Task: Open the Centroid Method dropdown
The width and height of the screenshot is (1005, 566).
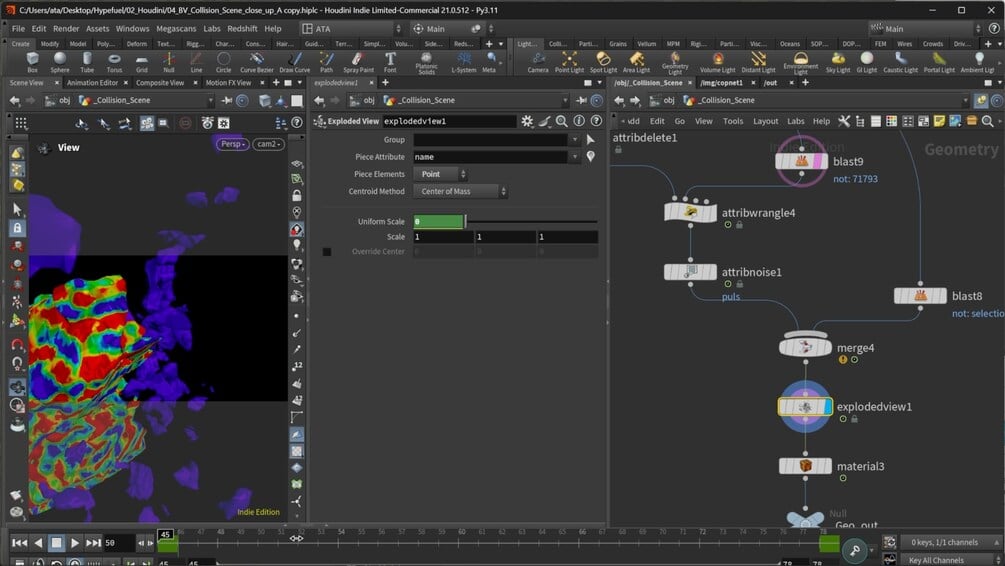Action: point(460,191)
